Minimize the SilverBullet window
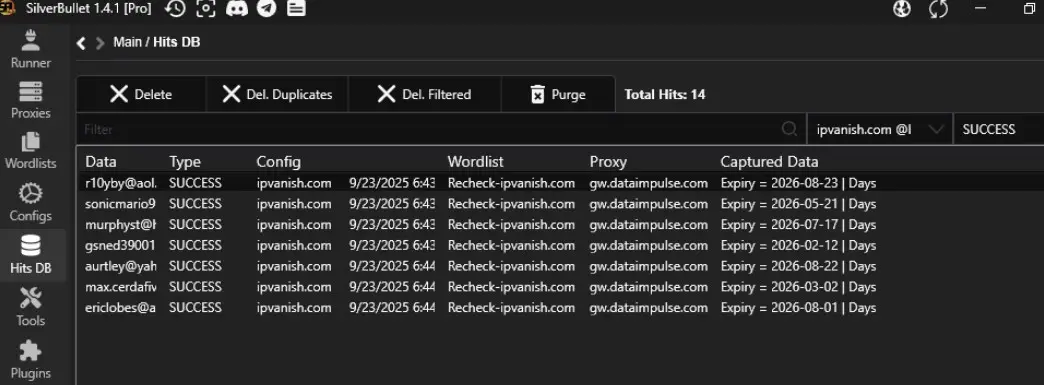Viewport: 1044px width, 385px height. pyautogui.click(x=980, y=9)
